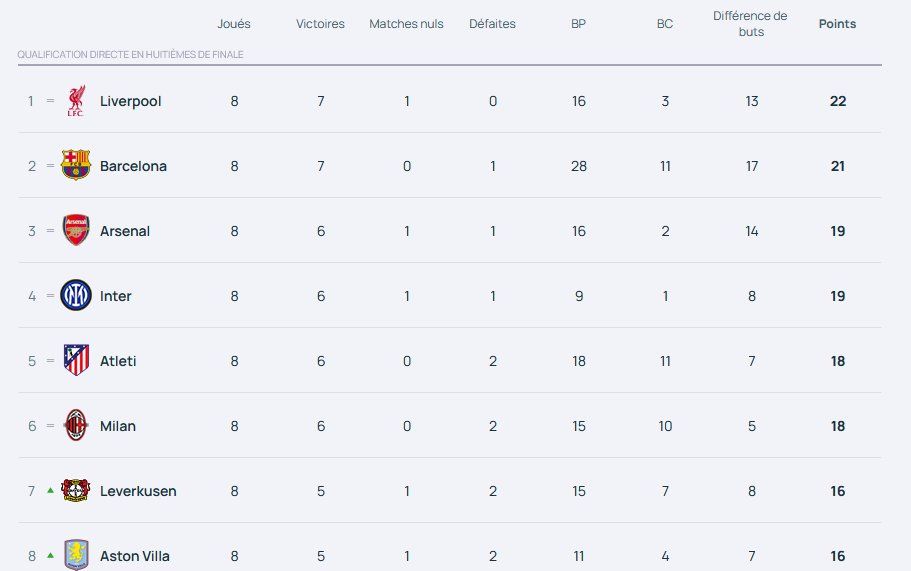Click the Victoires column header
Screen dimensions: 911x571
[320, 24]
